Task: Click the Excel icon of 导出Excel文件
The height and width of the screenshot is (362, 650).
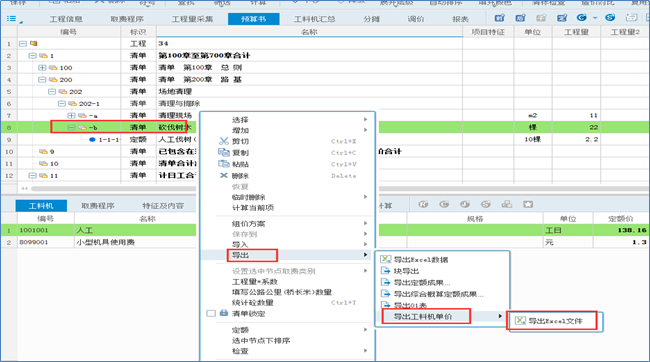Action: click(520, 321)
